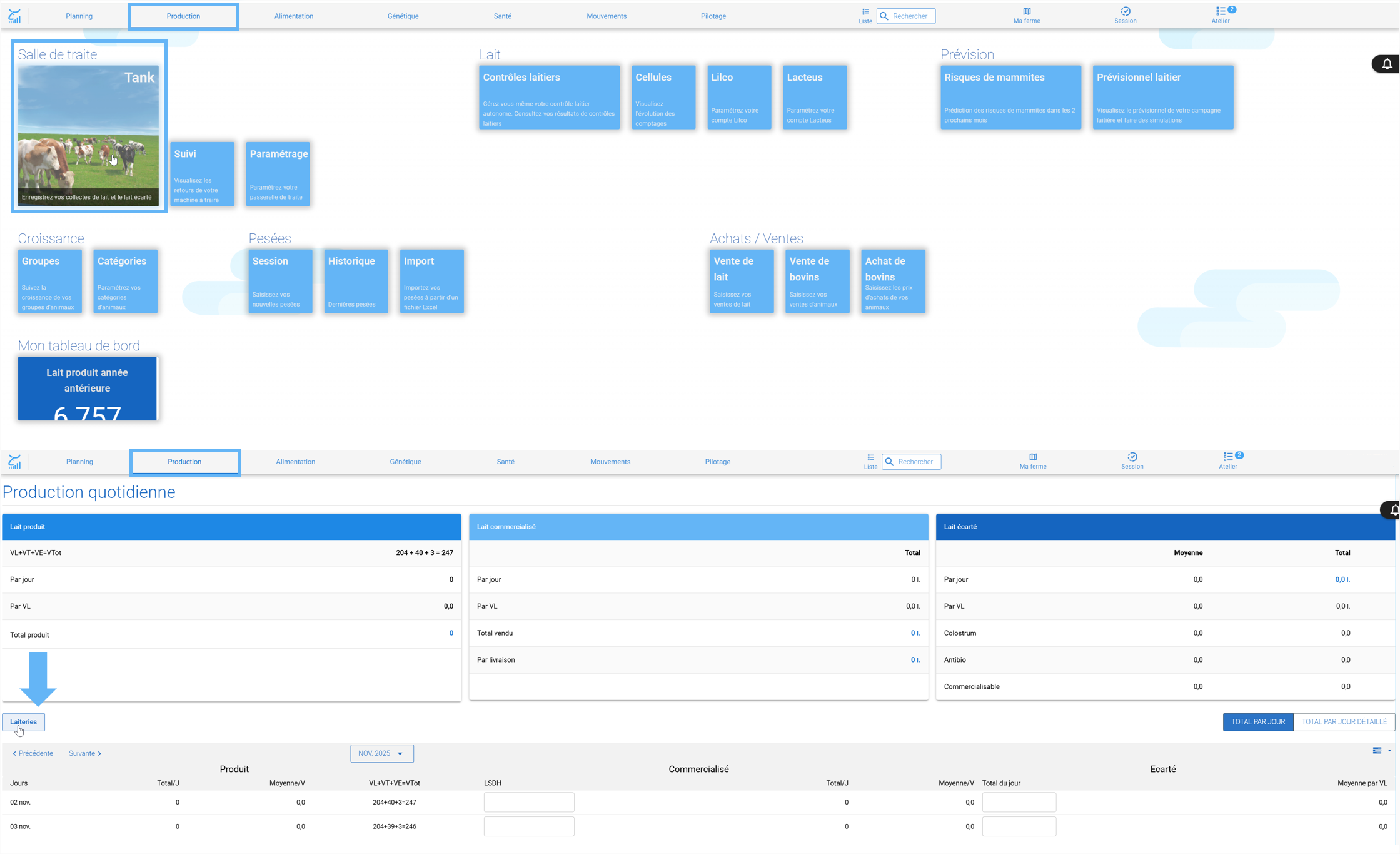Open Atelier icon with notification badge

coord(1221,15)
